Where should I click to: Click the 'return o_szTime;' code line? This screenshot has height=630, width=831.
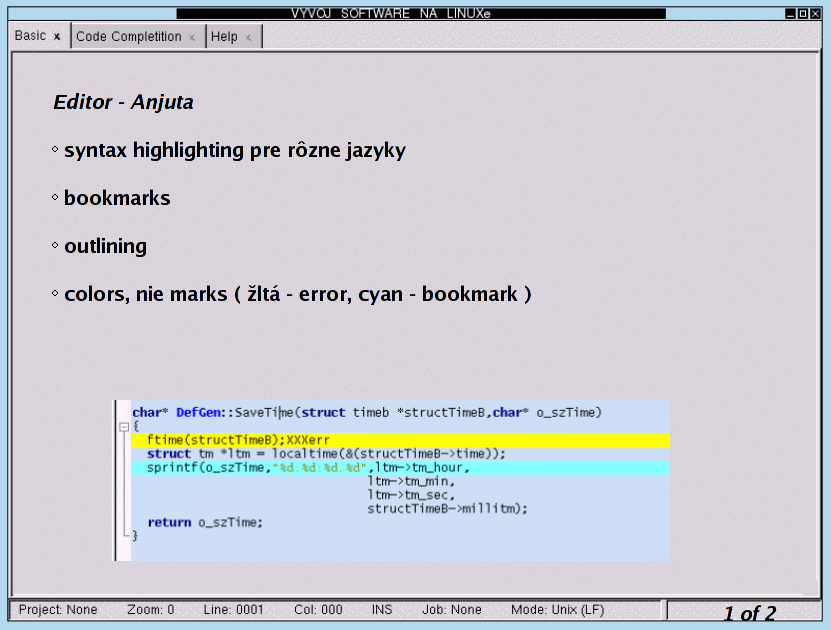pyautogui.click(x=205, y=522)
